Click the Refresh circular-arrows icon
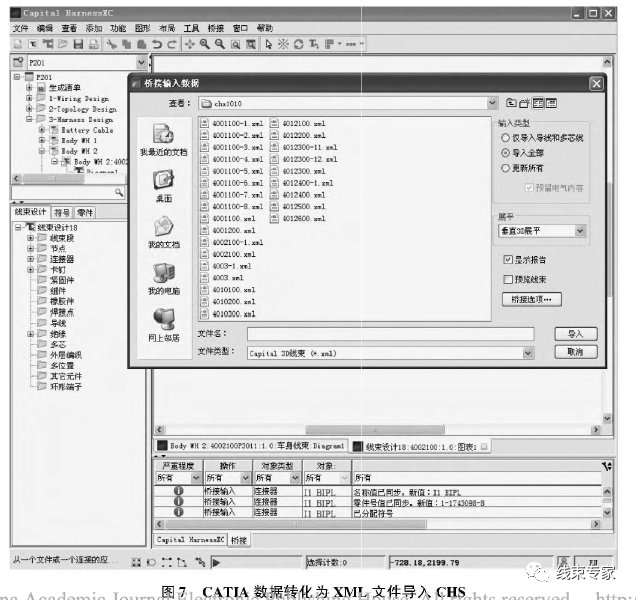Screen dimensions: 636x600 pyautogui.click(x=299, y=44)
